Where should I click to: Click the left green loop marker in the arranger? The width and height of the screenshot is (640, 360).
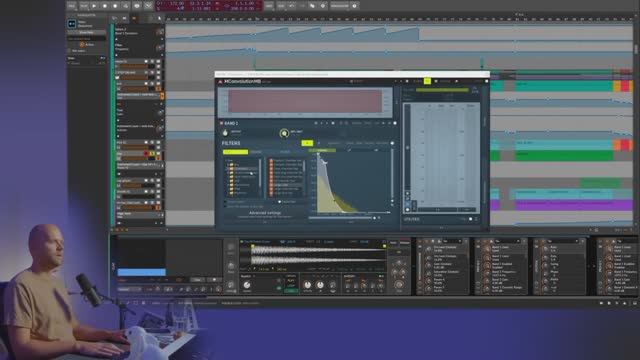pos(254,64)
